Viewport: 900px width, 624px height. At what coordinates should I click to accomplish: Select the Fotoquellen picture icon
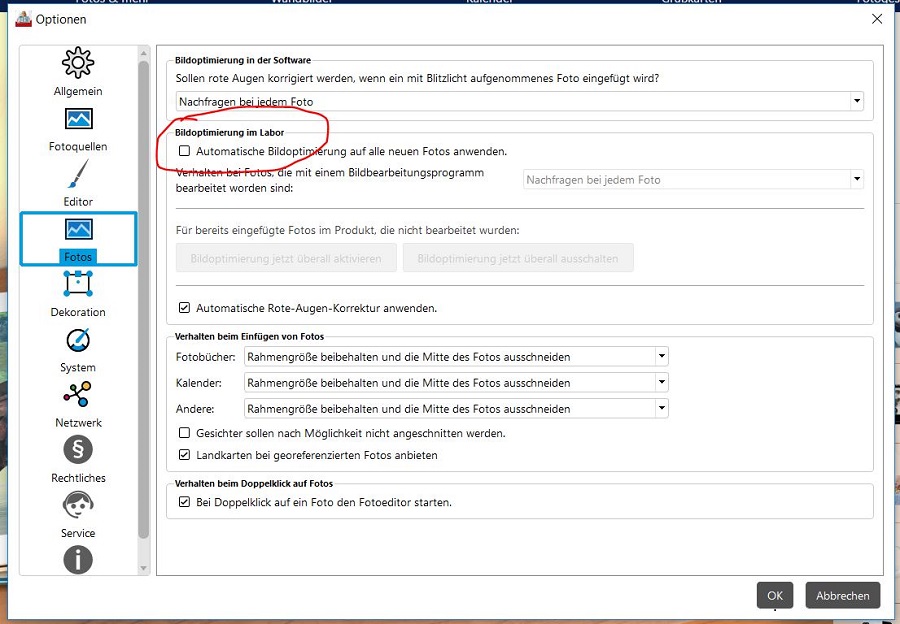78,120
